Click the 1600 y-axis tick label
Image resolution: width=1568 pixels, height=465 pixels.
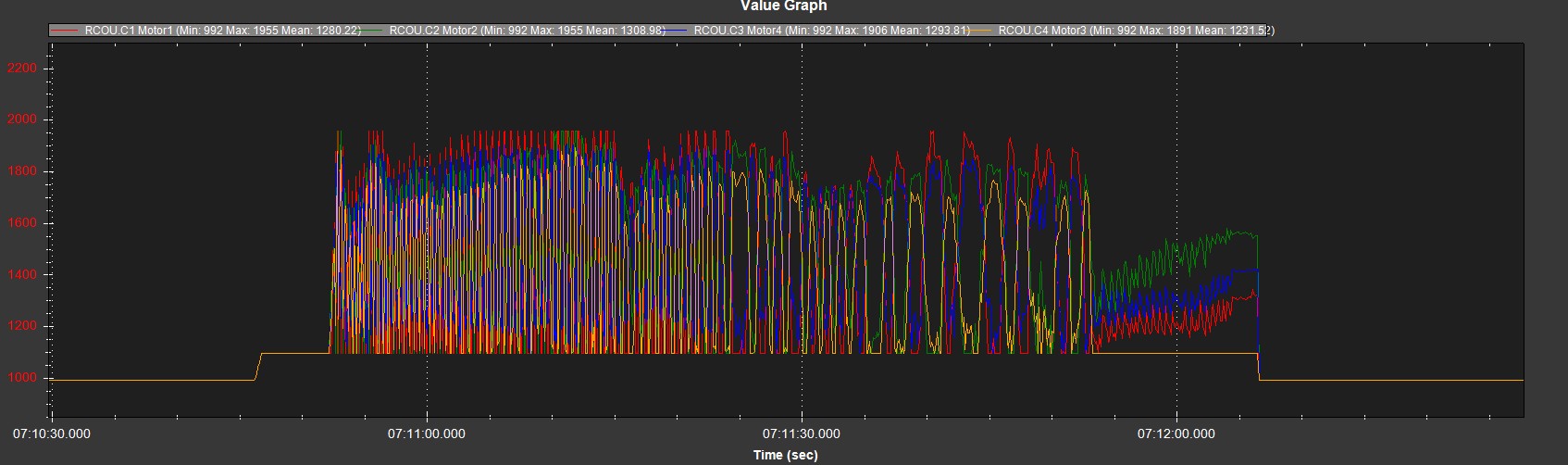(21, 223)
